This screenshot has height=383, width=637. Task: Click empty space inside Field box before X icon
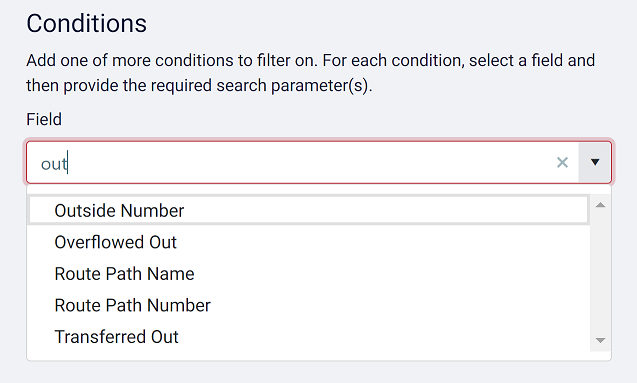309,163
